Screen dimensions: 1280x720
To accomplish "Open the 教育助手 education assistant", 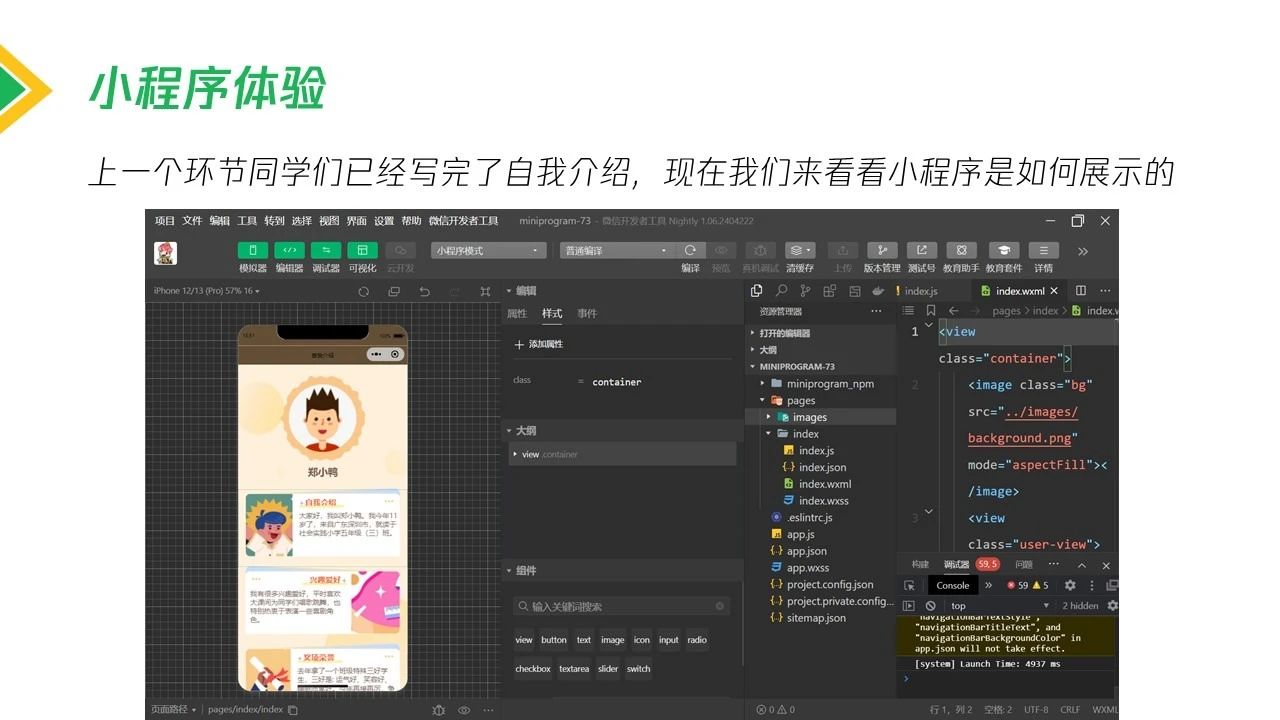I will (961, 250).
